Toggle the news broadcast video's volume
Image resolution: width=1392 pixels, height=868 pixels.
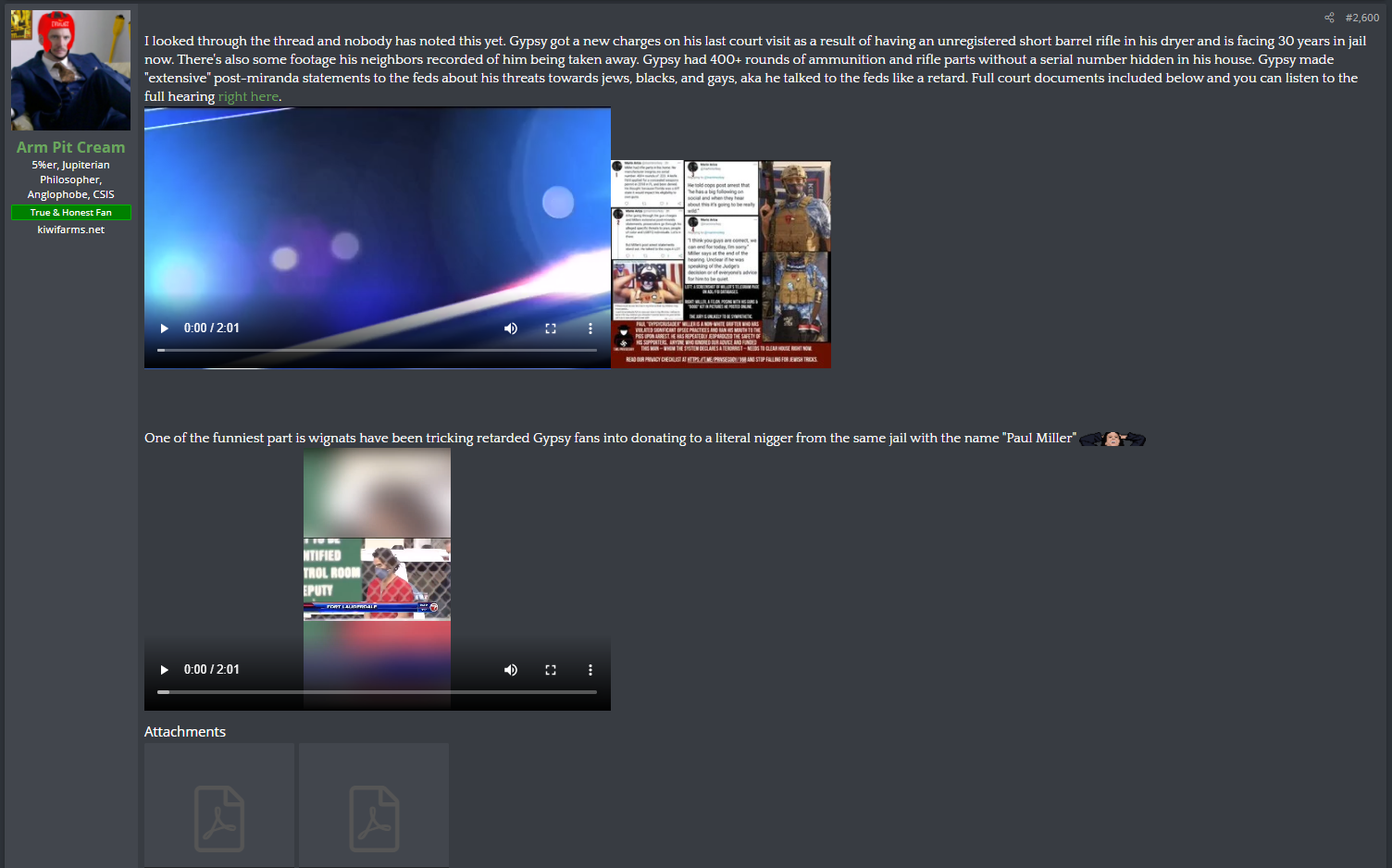[x=511, y=670]
